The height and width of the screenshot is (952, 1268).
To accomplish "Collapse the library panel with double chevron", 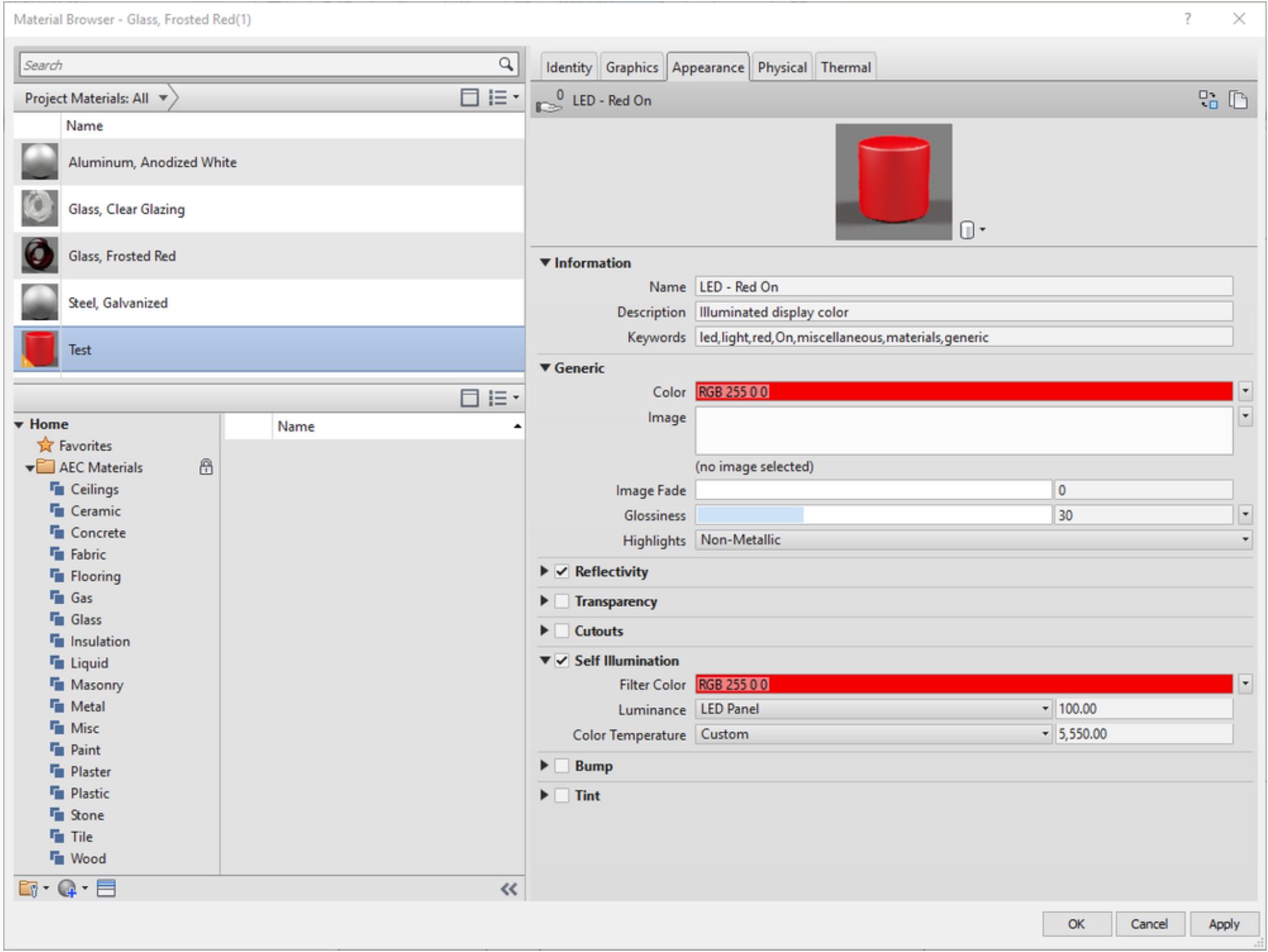I will click(x=509, y=889).
